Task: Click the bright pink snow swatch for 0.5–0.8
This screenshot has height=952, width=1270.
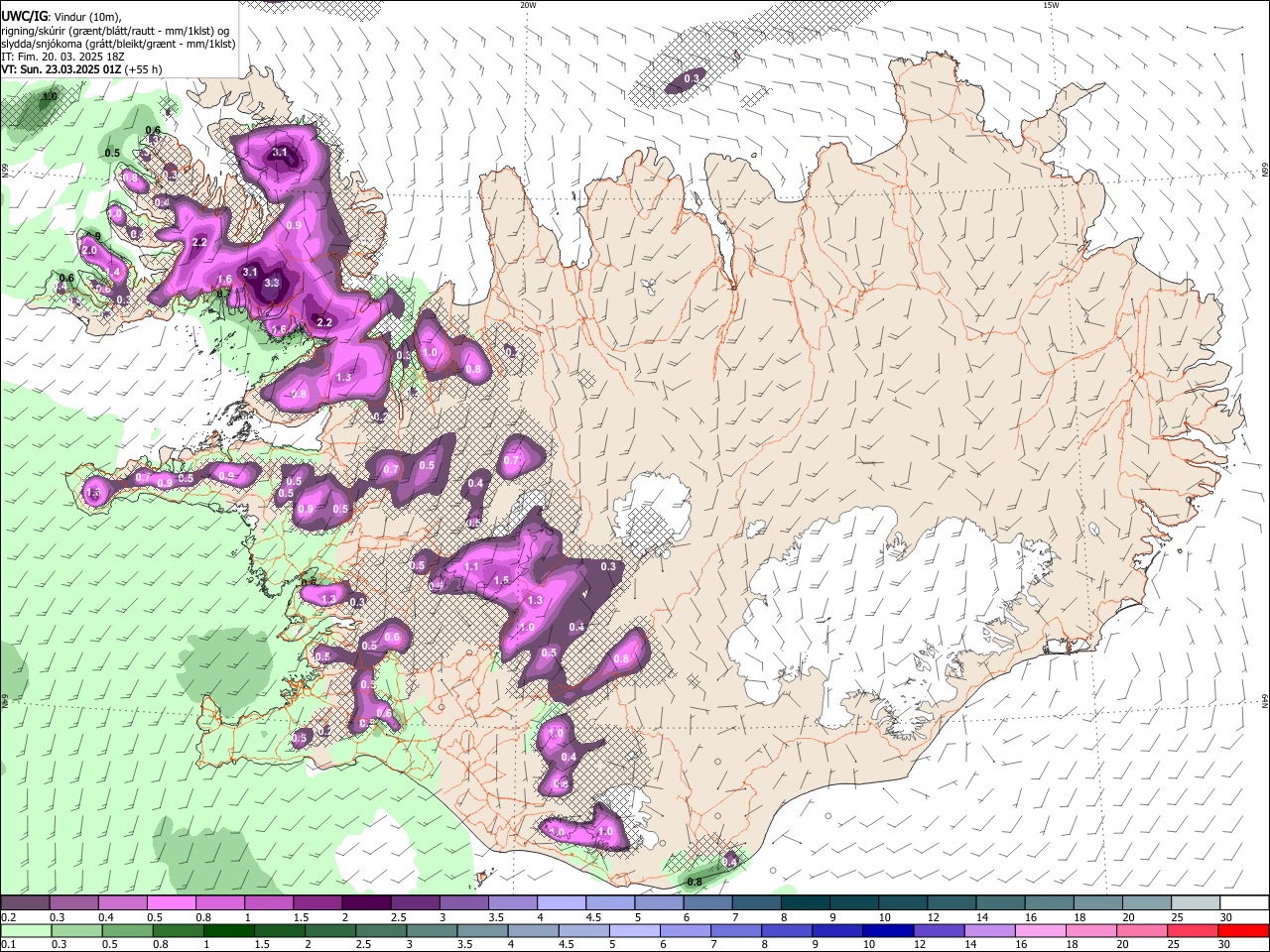Action: tap(171, 903)
